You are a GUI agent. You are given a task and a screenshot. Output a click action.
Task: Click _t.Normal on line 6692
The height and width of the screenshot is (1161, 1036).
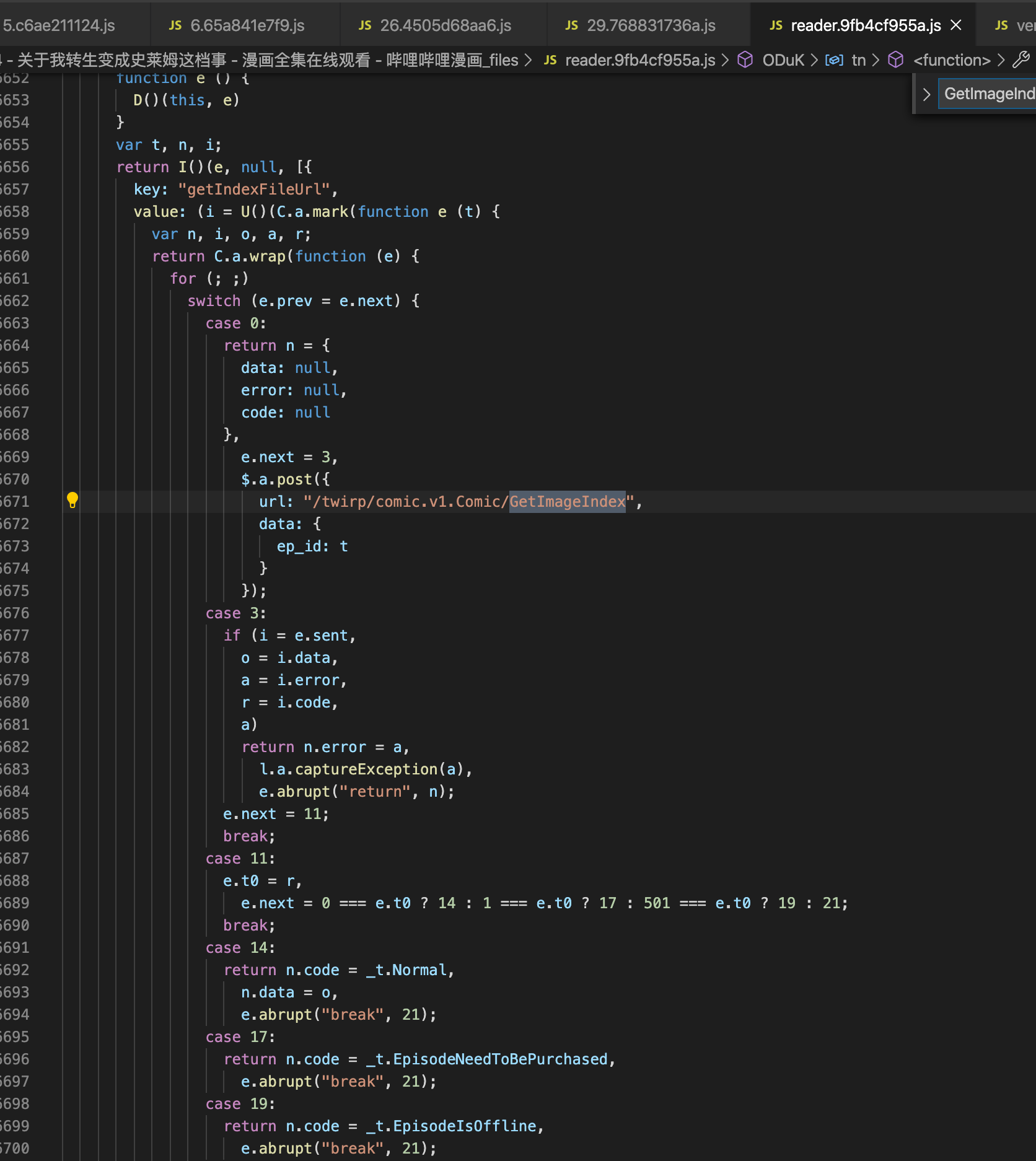pyautogui.click(x=406, y=970)
